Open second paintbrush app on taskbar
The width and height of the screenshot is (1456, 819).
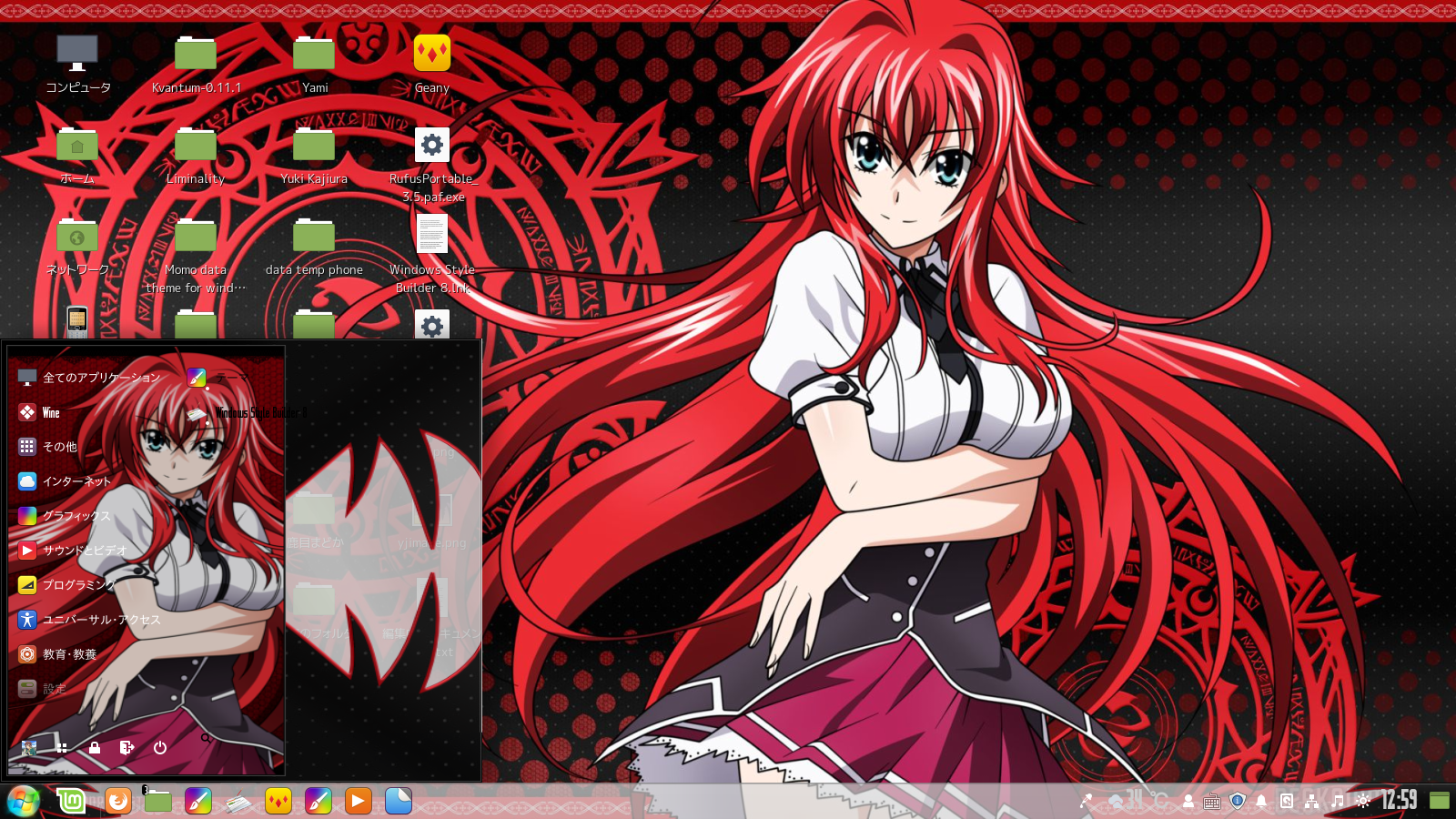pos(318,801)
